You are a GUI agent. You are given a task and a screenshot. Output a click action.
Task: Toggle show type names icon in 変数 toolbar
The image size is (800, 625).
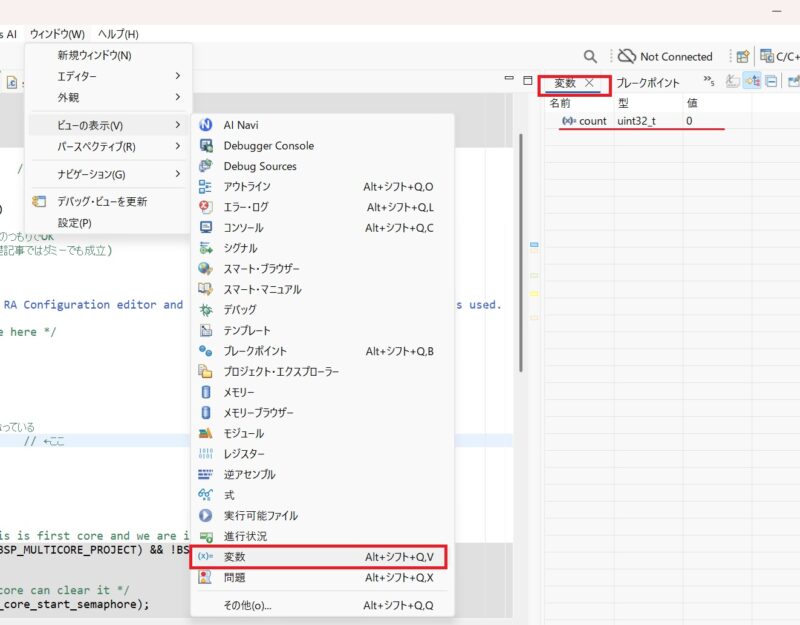click(x=751, y=82)
